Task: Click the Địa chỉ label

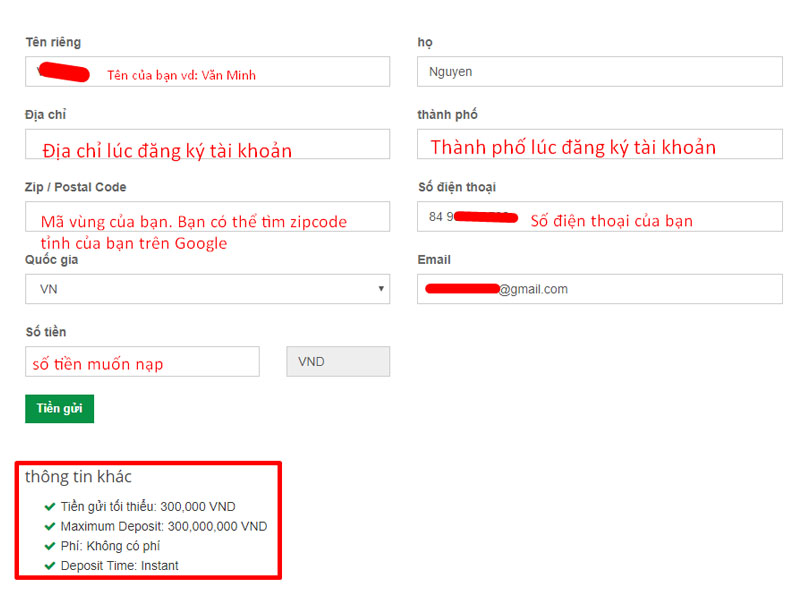Action: pyautogui.click(x=45, y=115)
